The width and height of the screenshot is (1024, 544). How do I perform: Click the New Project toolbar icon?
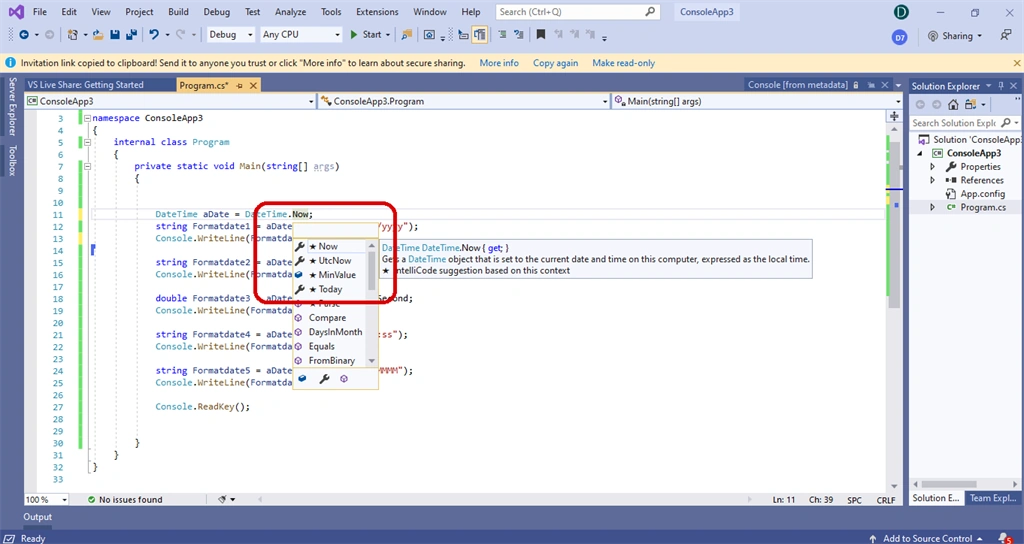(x=72, y=35)
